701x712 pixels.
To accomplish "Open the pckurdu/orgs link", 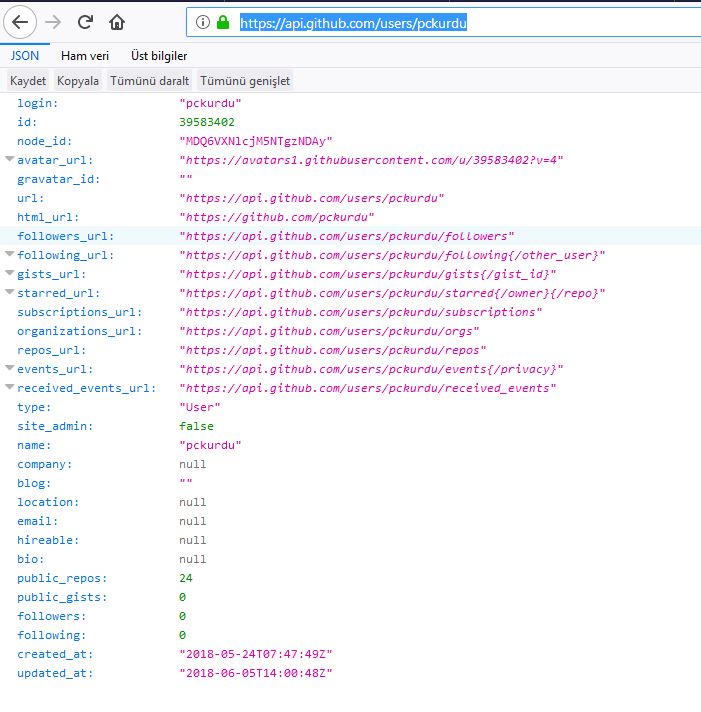I will (x=329, y=331).
